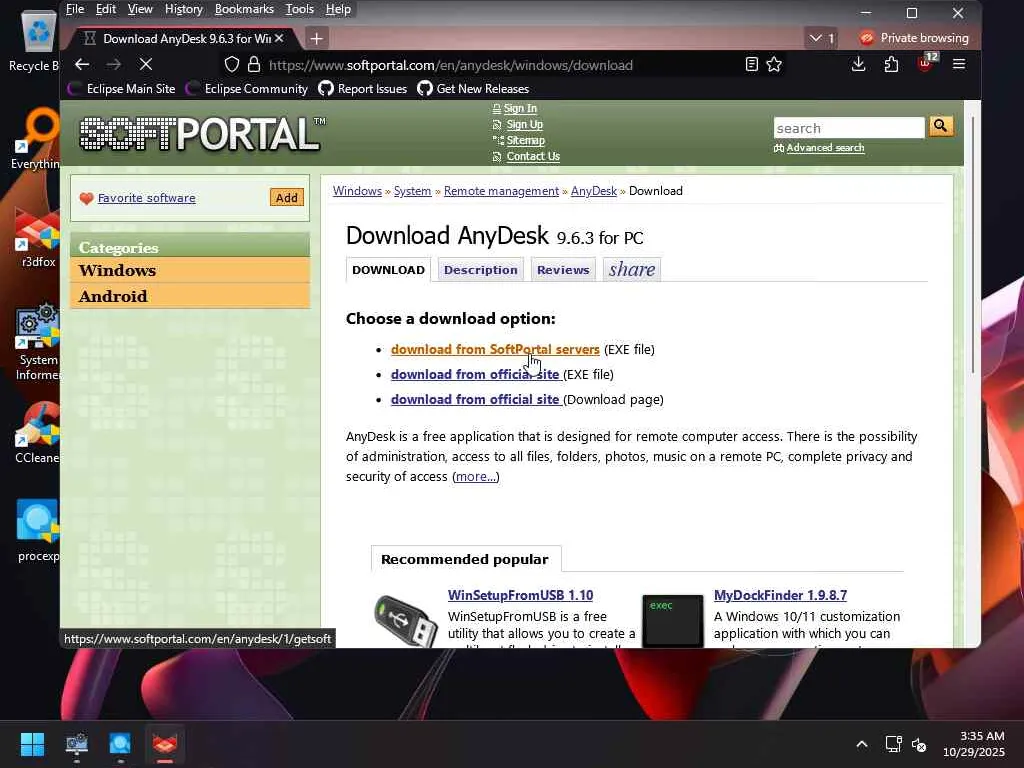Viewport: 1024px width, 768px height.
Task: Click the muted volume tray icon
Action: [919, 744]
